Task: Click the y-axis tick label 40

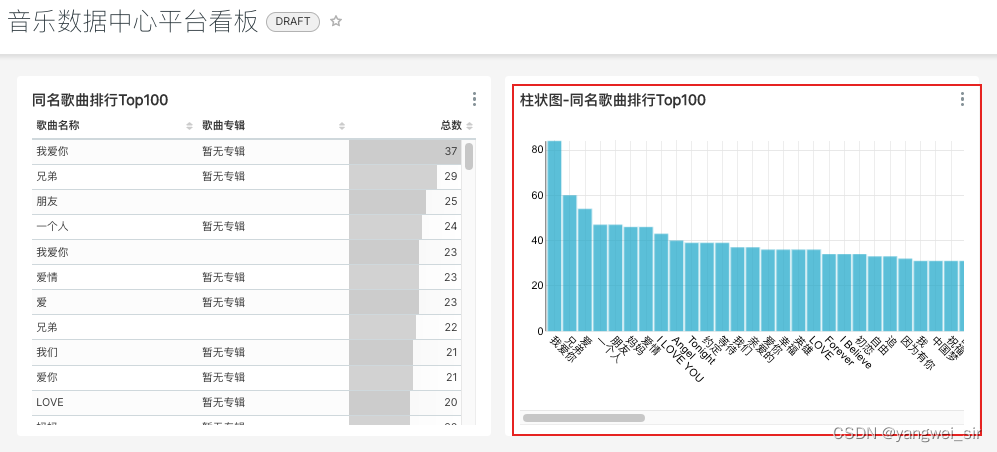Action: (x=538, y=240)
